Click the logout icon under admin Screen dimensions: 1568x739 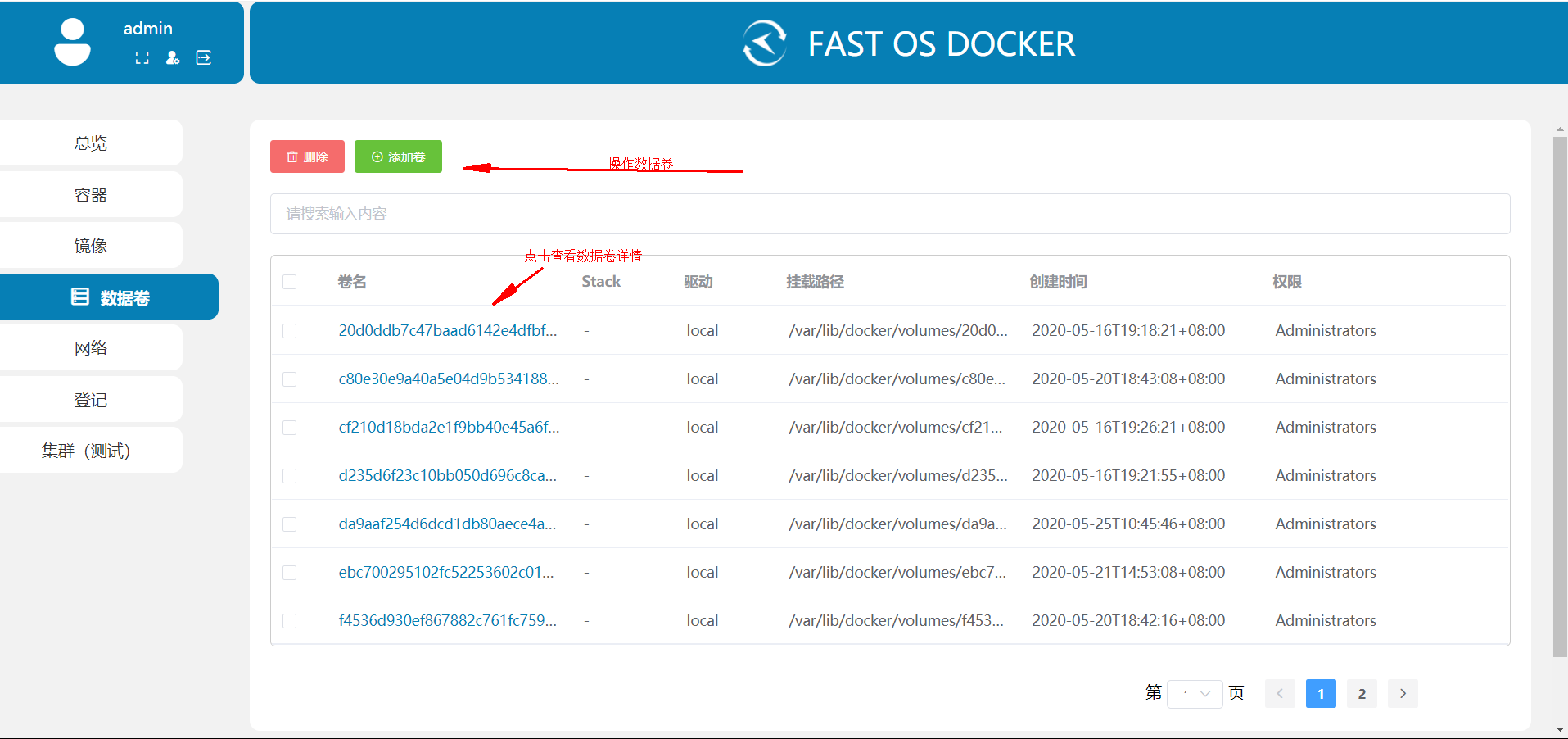[x=204, y=57]
